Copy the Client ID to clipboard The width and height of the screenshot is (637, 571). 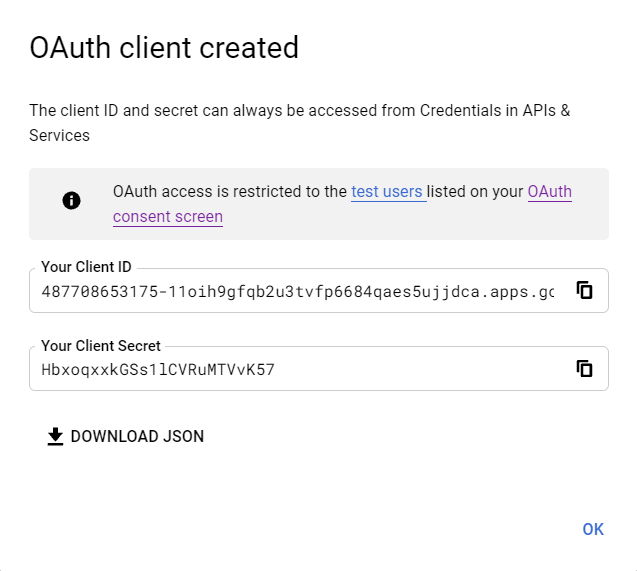pos(585,291)
